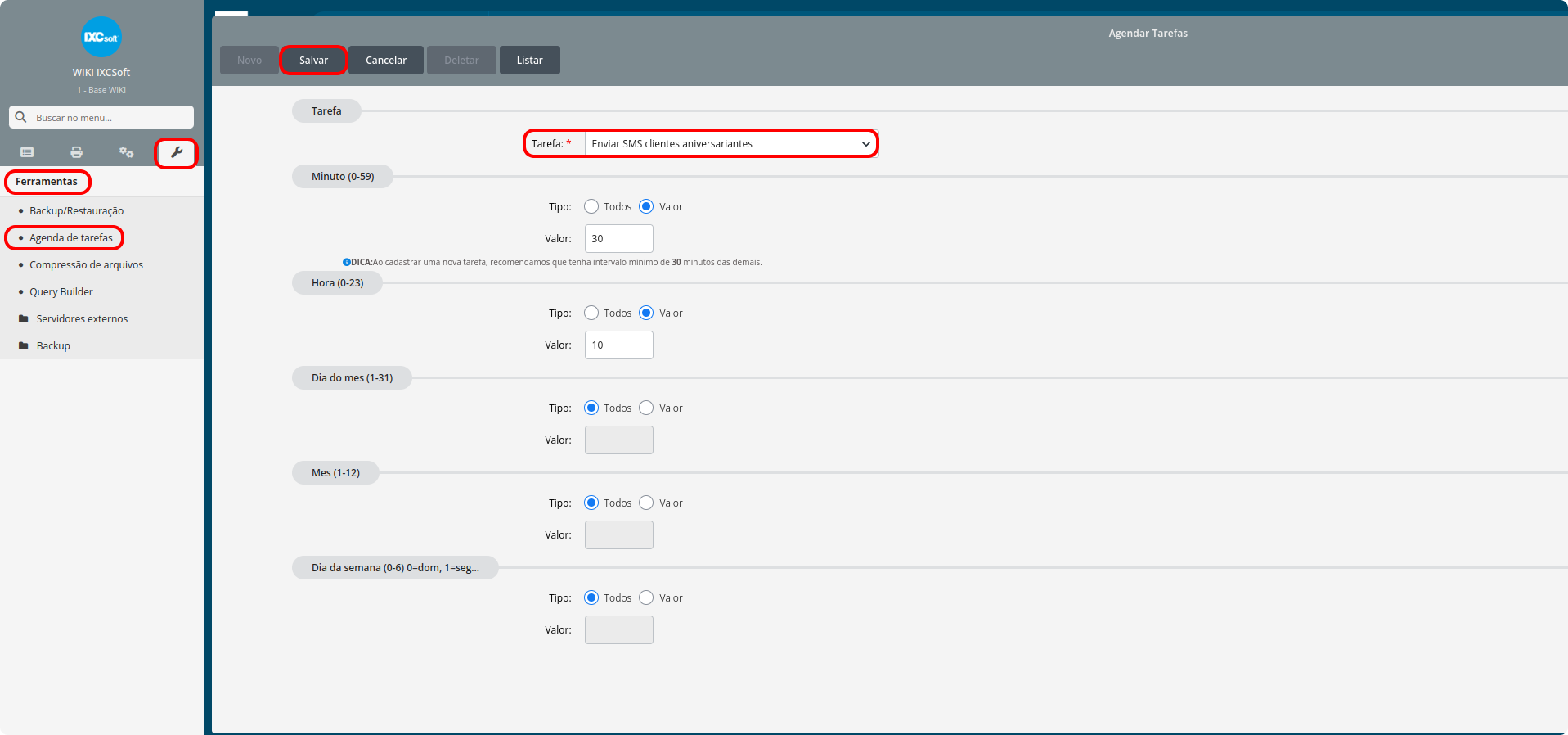
Task: Open Agenda de tarefas menu item
Action: (x=71, y=237)
